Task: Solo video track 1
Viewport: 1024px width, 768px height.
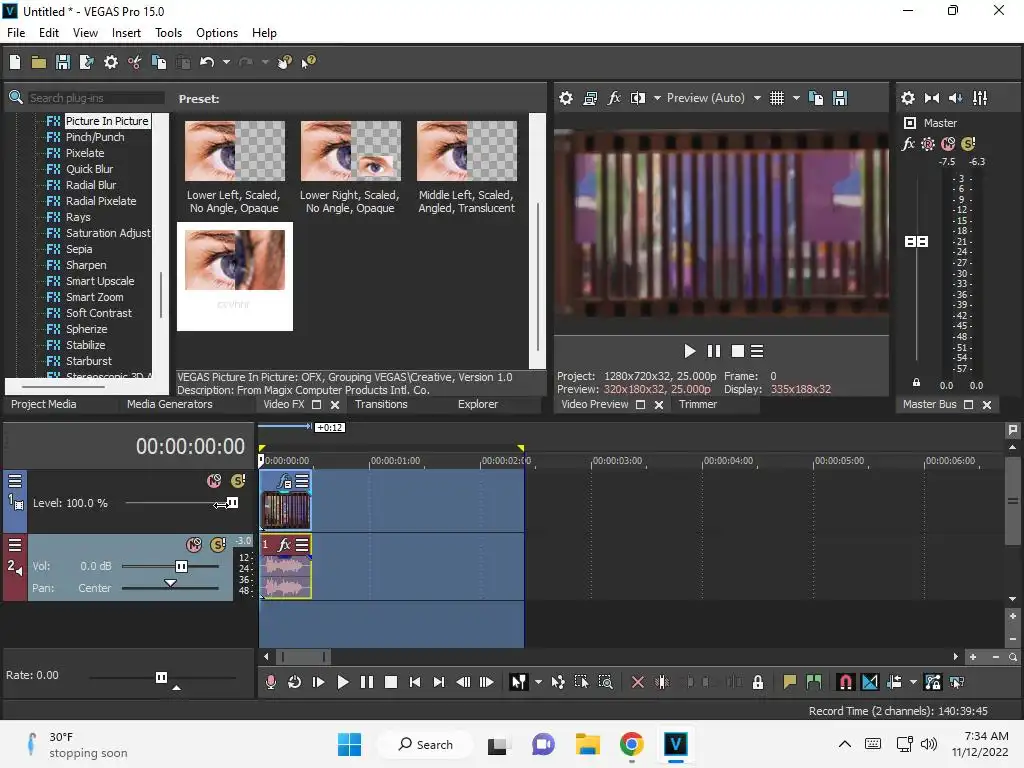Action: coord(238,481)
